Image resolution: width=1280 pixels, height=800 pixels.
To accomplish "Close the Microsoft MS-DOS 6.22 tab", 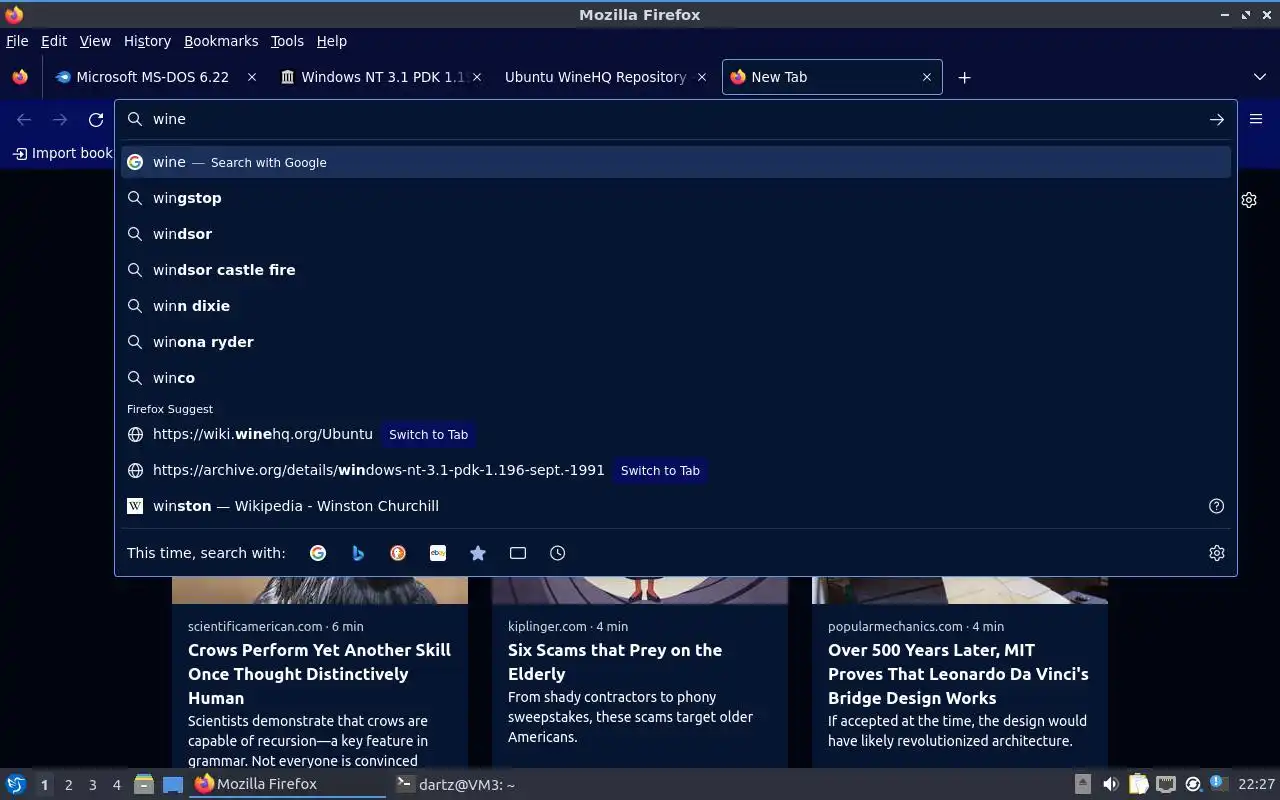I will click(252, 77).
